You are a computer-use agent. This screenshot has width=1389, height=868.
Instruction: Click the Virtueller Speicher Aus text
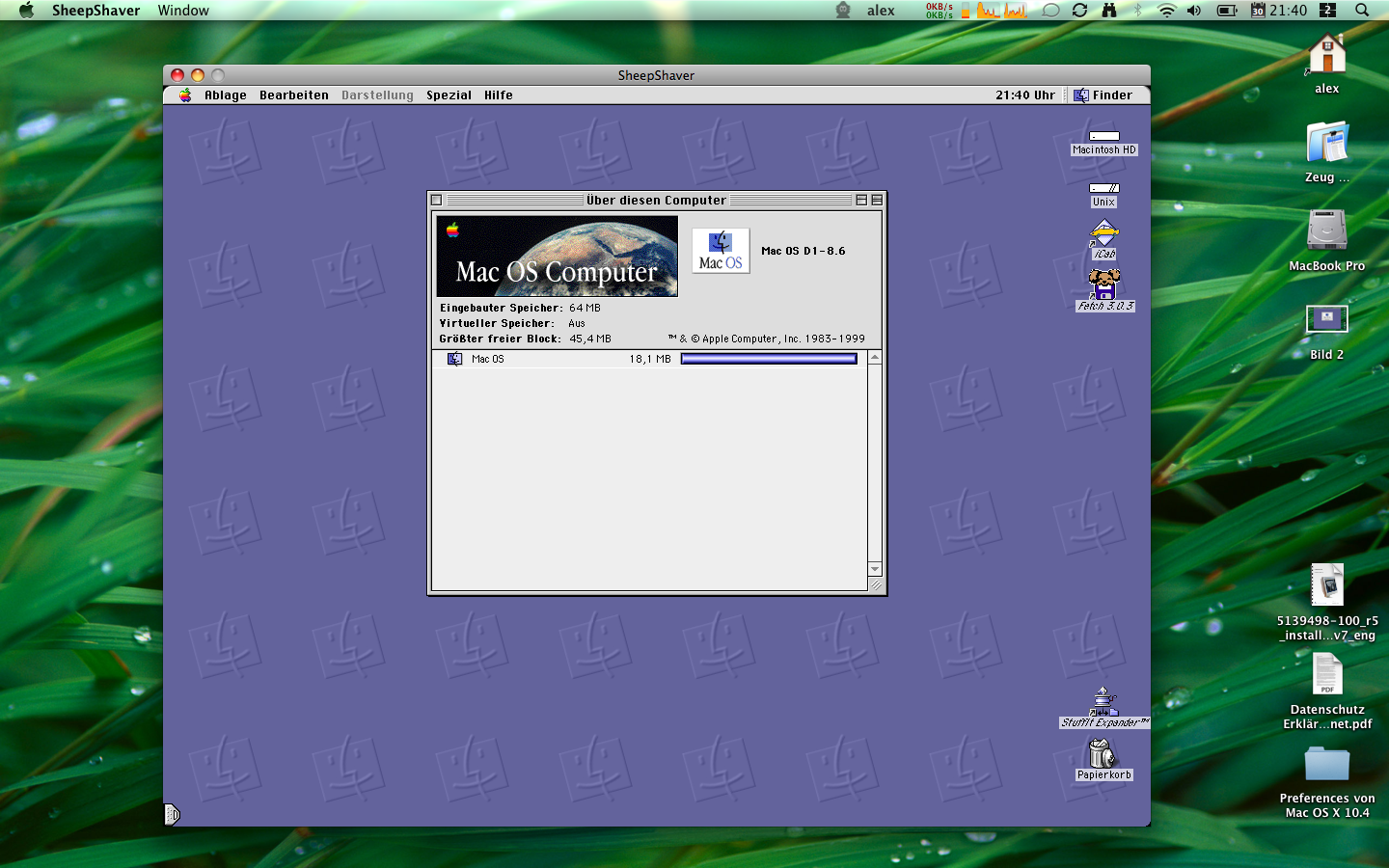tap(512, 324)
